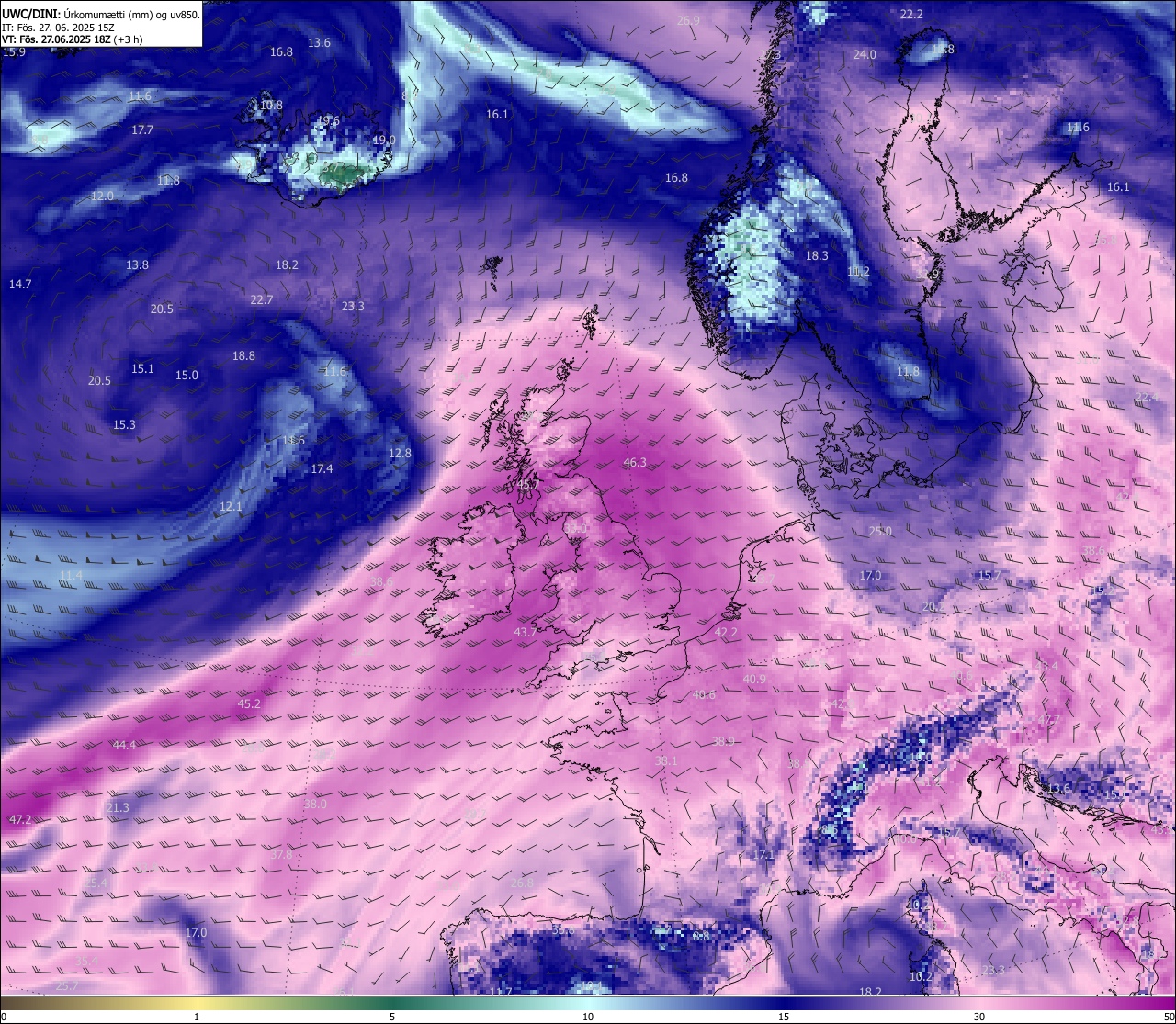Click the 38.0 value label
1176x1024 pixels.
[x=315, y=805]
